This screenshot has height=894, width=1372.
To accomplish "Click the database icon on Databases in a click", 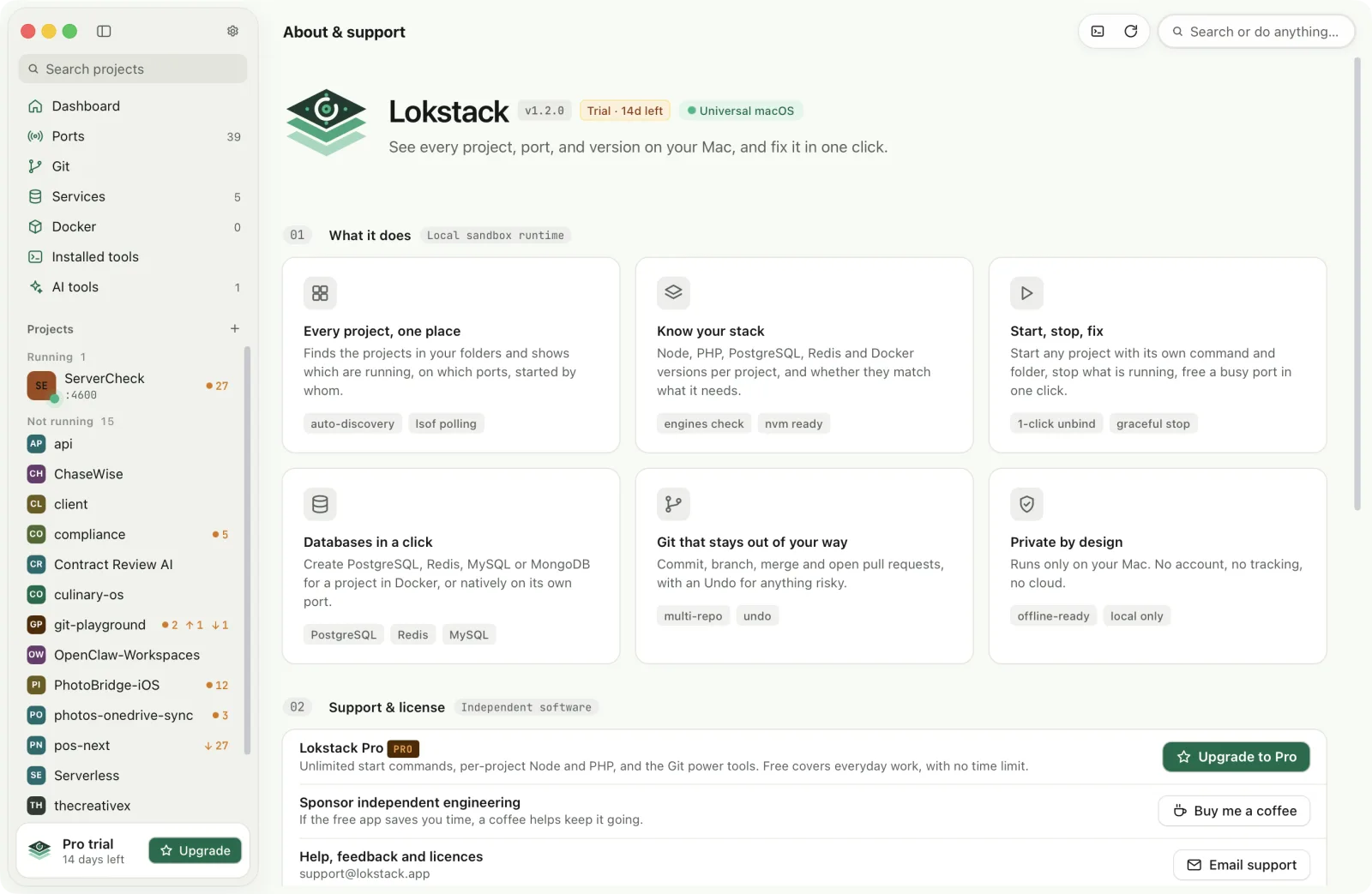I will [320, 504].
